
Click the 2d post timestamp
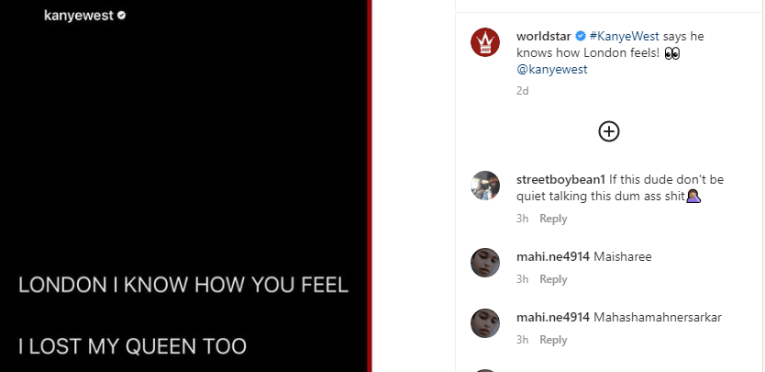tap(523, 91)
